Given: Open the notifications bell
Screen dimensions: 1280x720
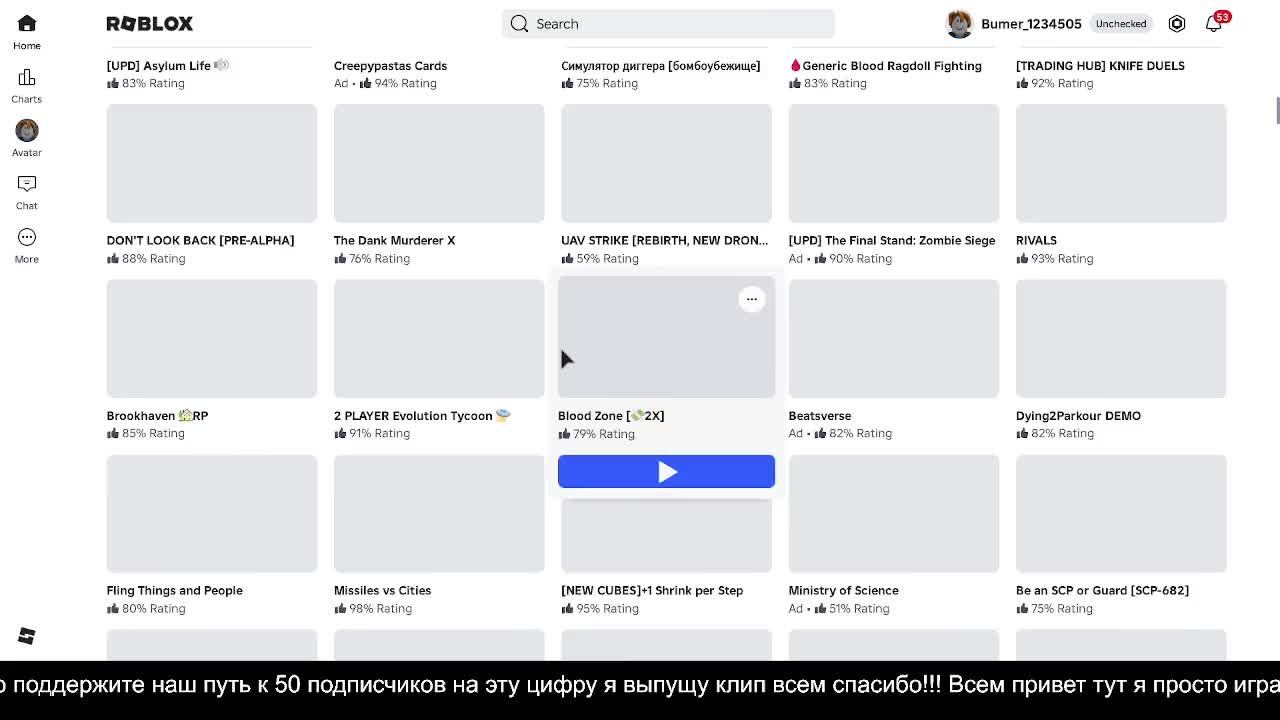Looking at the screenshot, I should click(1213, 24).
